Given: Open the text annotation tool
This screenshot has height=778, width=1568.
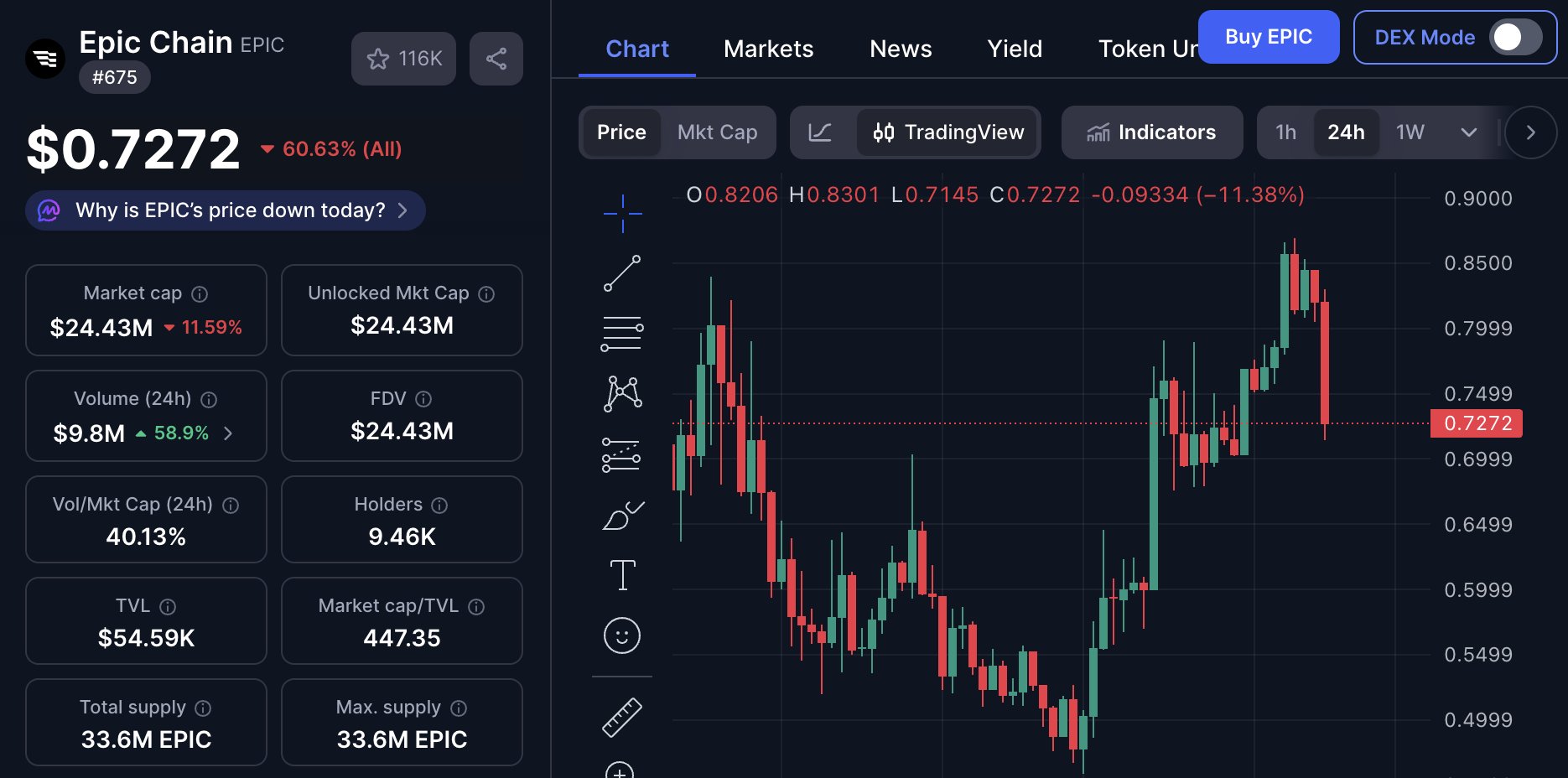Looking at the screenshot, I should pyautogui.click(x=622, y=575).
